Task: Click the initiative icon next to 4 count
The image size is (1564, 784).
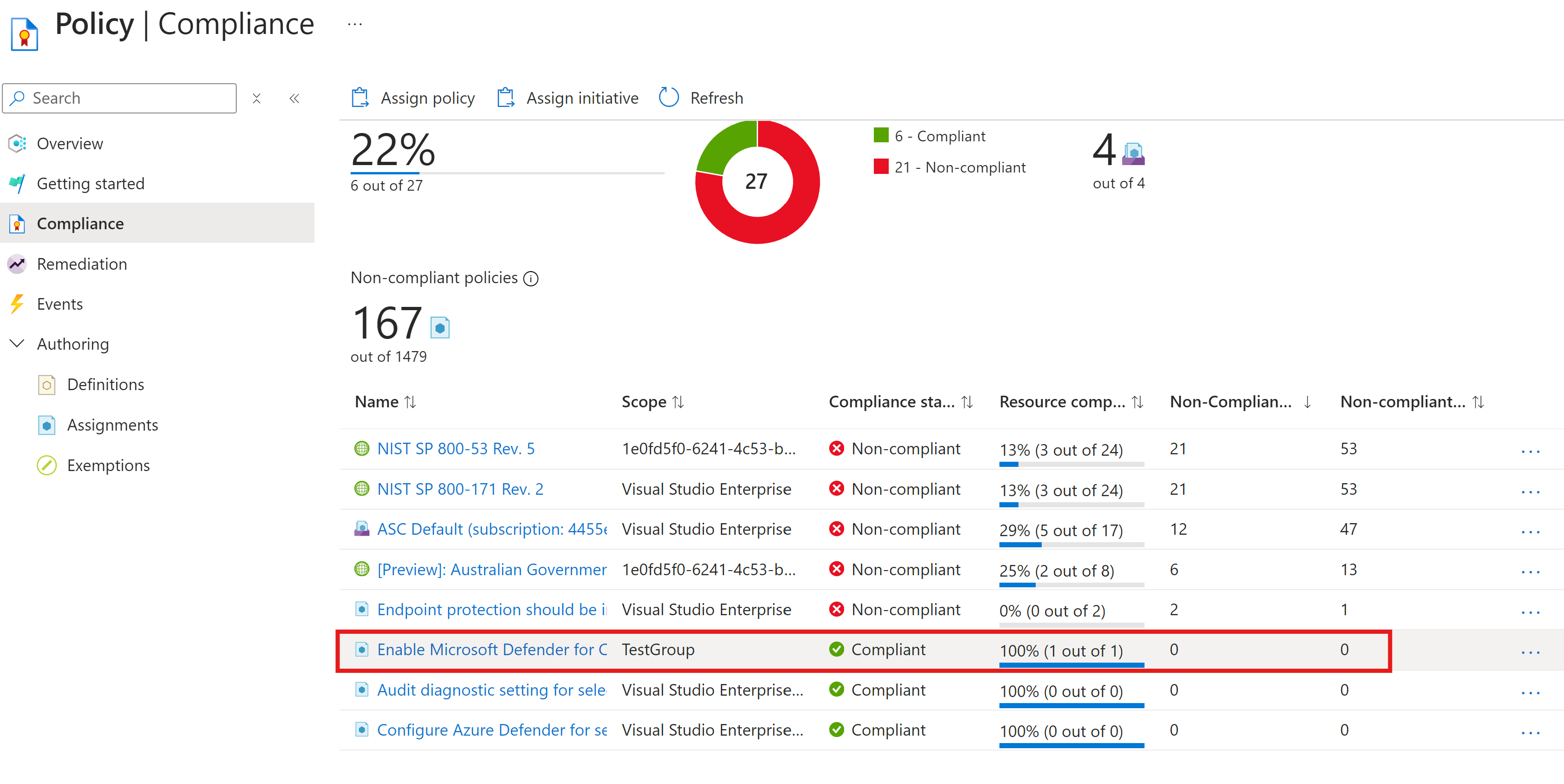Action: (1133, 153)
